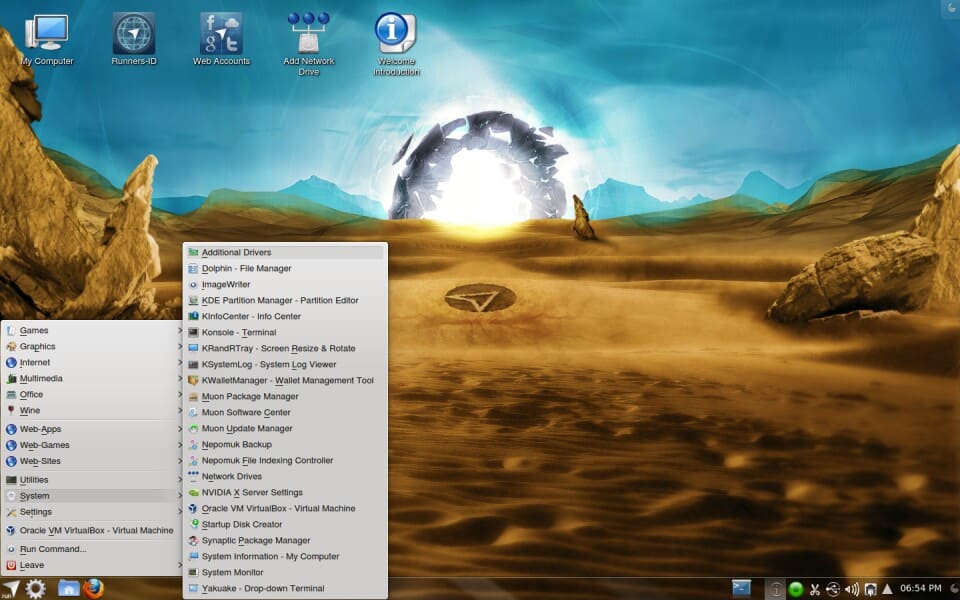Launch Synaptic Package Manager
The height and width of the screenshot is (600, 960).
[x=285, y=541]
